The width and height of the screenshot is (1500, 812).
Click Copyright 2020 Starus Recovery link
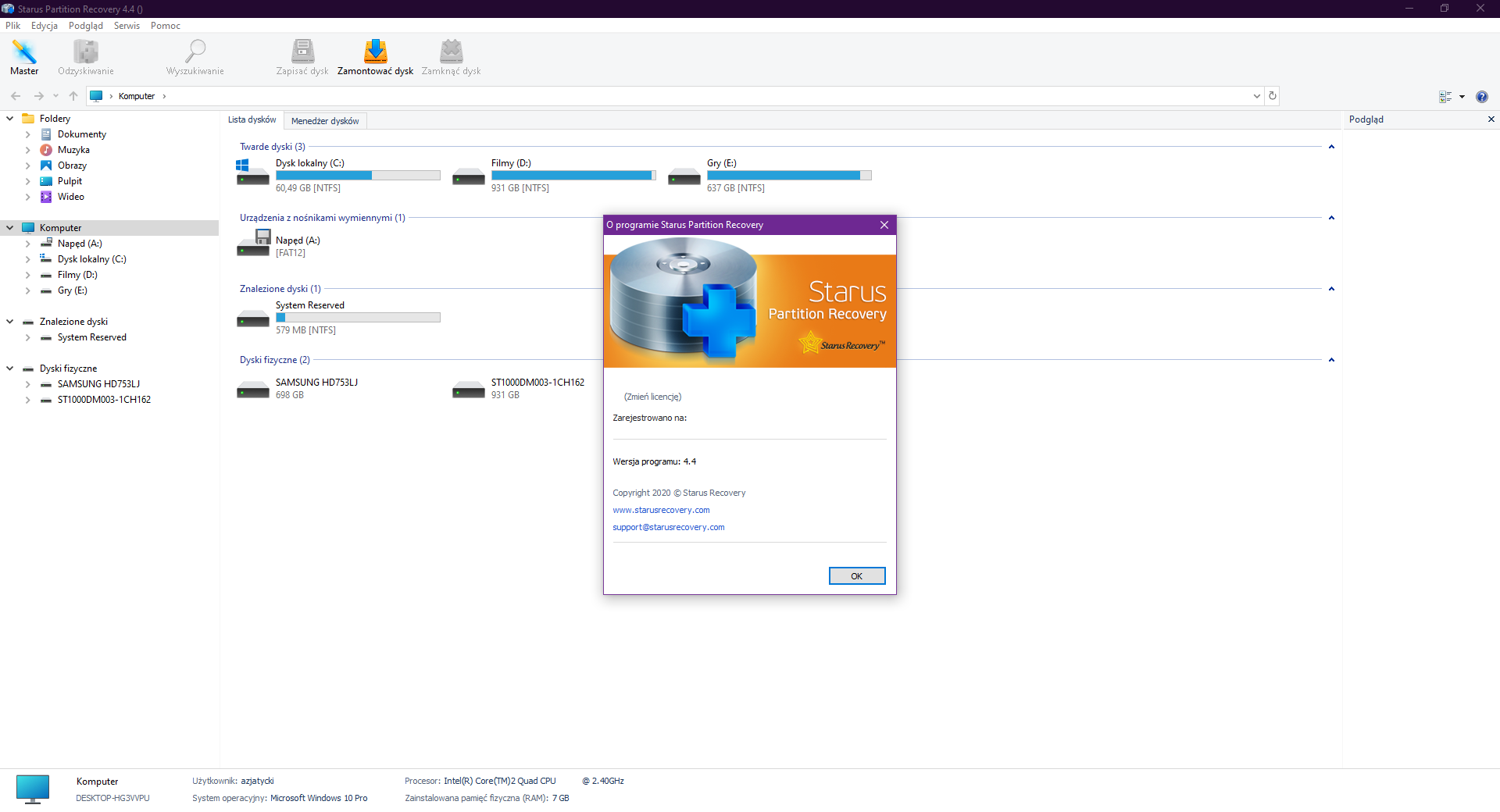pos(679,493)
